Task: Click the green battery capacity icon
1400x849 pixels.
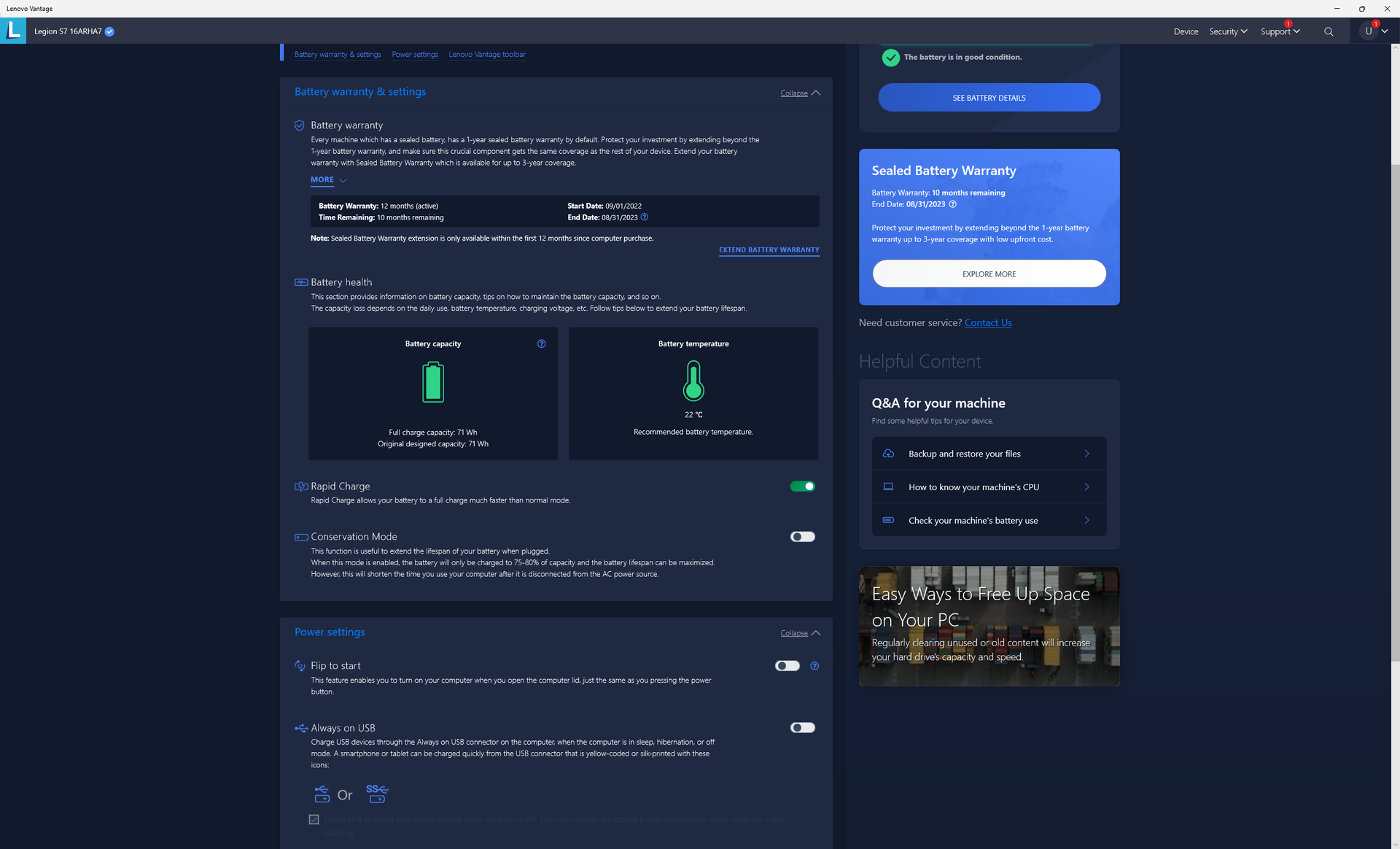Action: tap(433, 382)
